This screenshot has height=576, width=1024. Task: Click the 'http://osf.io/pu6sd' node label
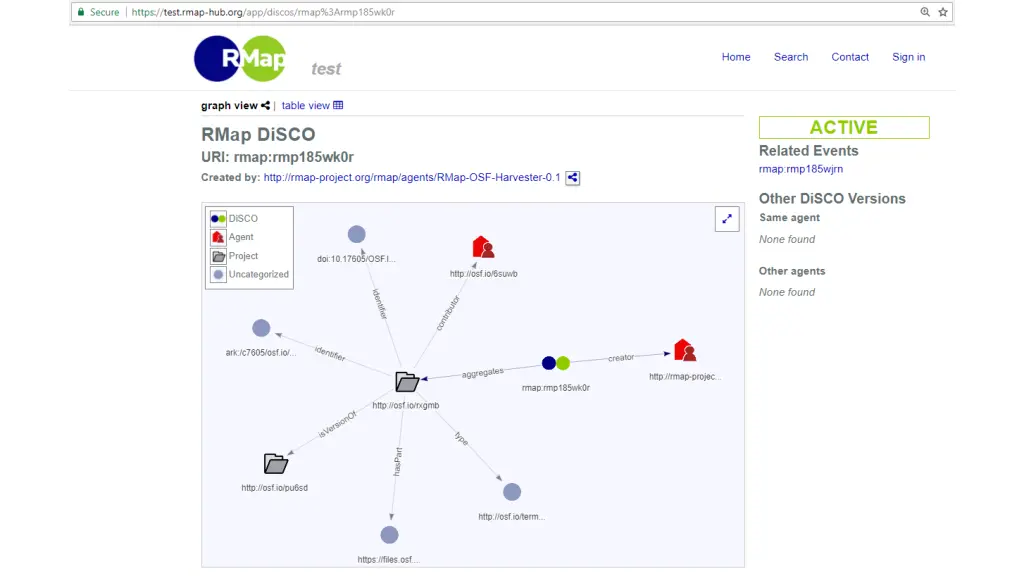click(x=274, y=488)
